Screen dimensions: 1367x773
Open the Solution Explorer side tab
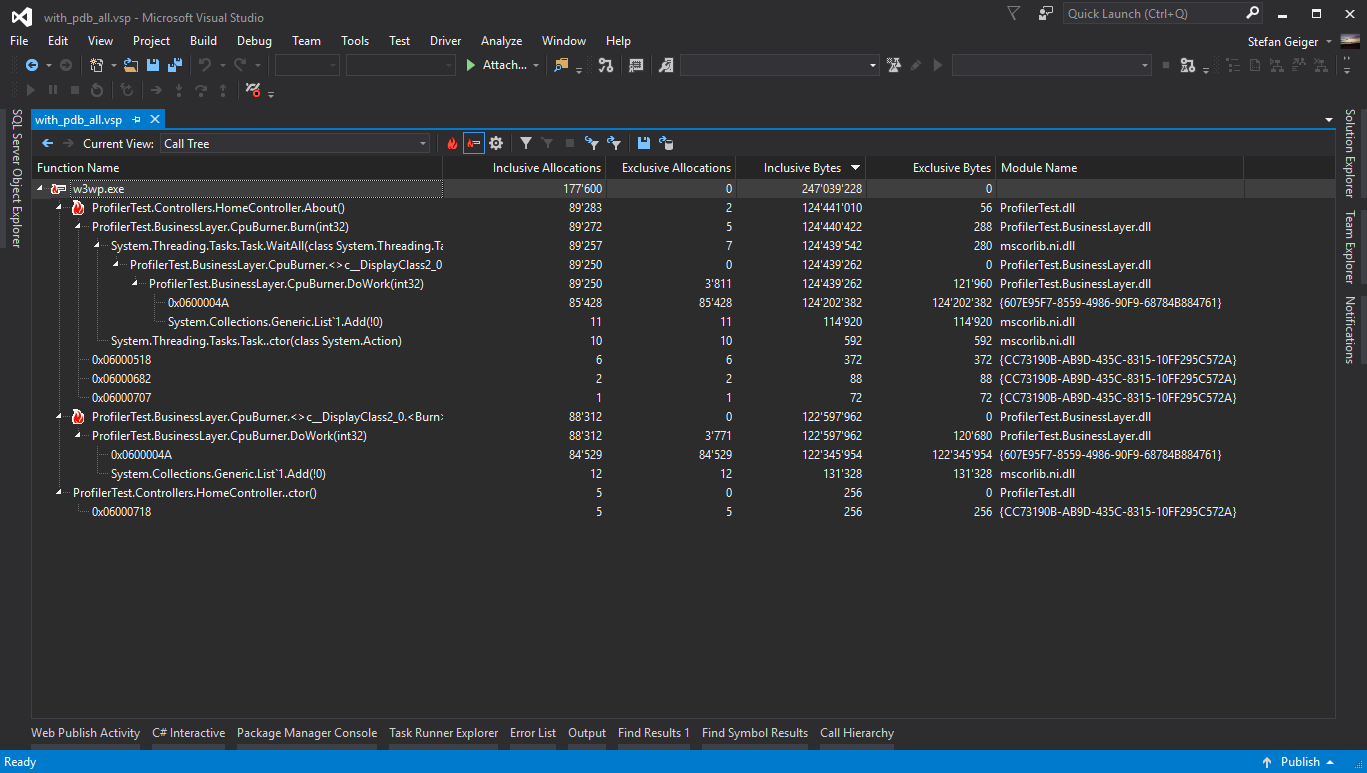[x=1350, y=153]
